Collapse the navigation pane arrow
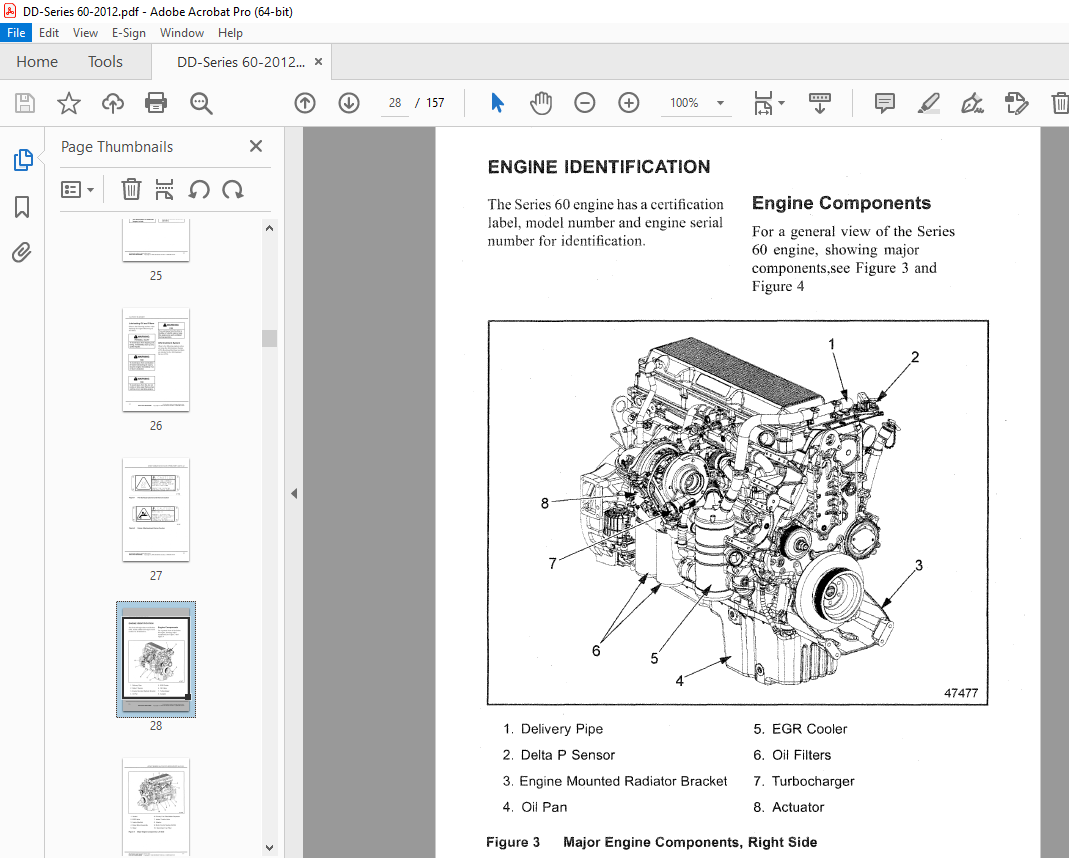1069x858 pixels. 294,493
